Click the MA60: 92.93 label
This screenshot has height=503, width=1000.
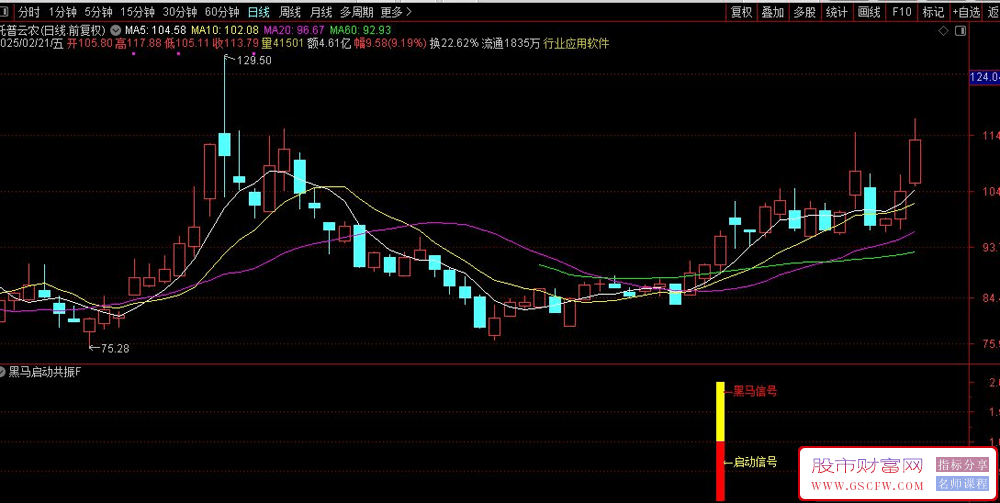click(x=360, y=29)
